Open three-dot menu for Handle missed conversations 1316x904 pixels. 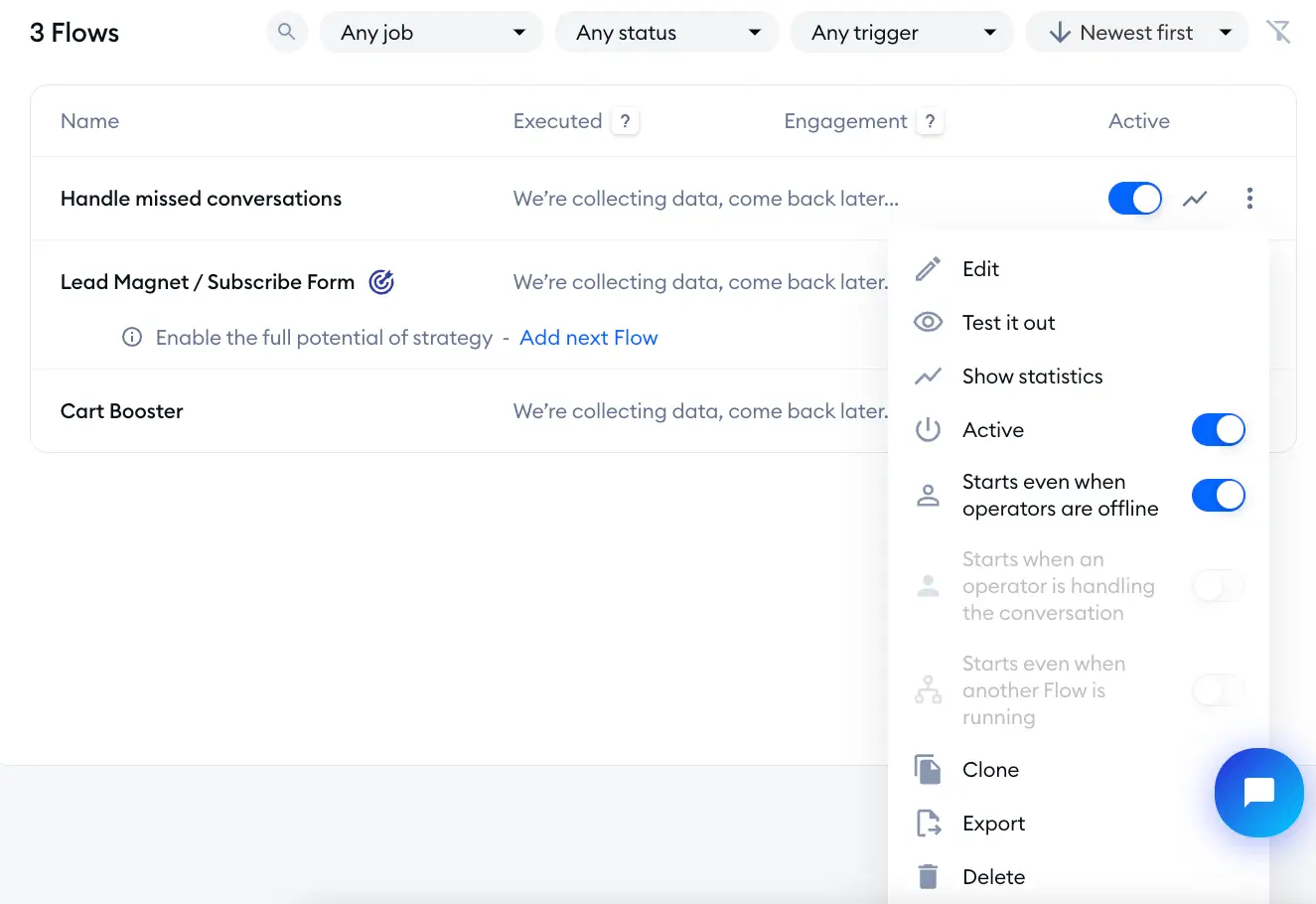click(1249, 199)
